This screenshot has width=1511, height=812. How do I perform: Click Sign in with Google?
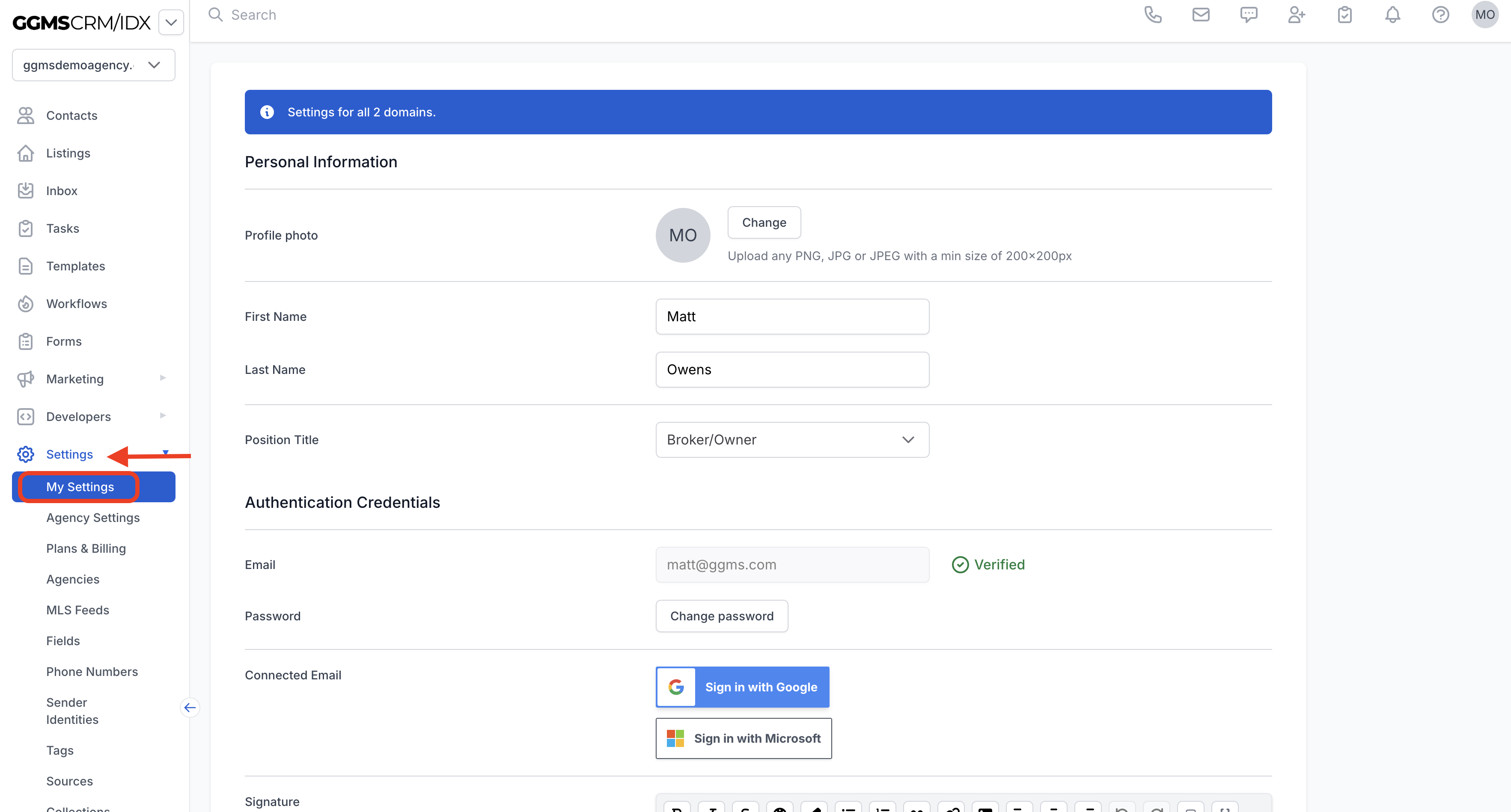tap(742, 687)
